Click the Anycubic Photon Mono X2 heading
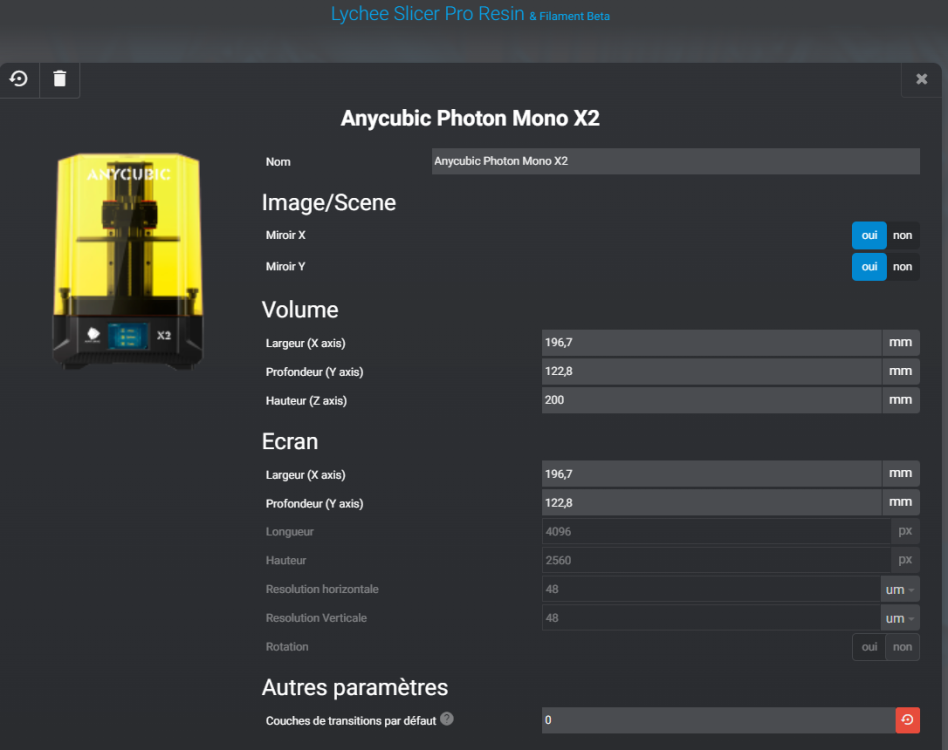The height and width of the screenshot is (750, 948). [x=470, y=118]
